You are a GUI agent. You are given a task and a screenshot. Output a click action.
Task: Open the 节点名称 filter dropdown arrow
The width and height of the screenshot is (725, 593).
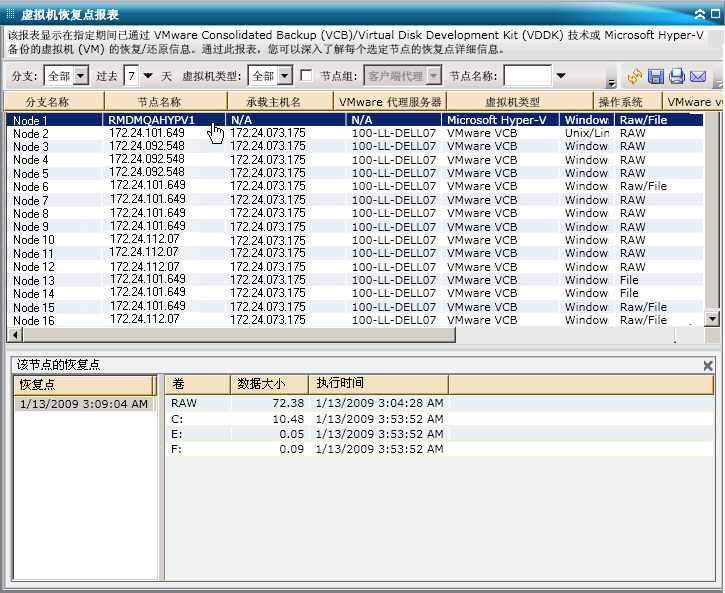[560, 76]
